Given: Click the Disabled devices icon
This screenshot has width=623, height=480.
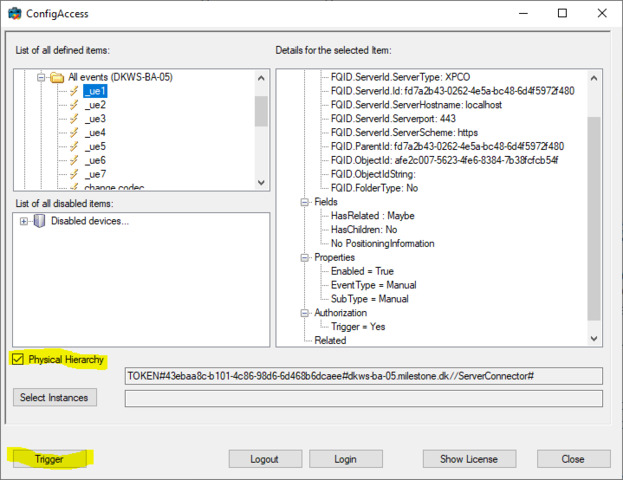Looking at the screenshot, I should coord(40,221).
